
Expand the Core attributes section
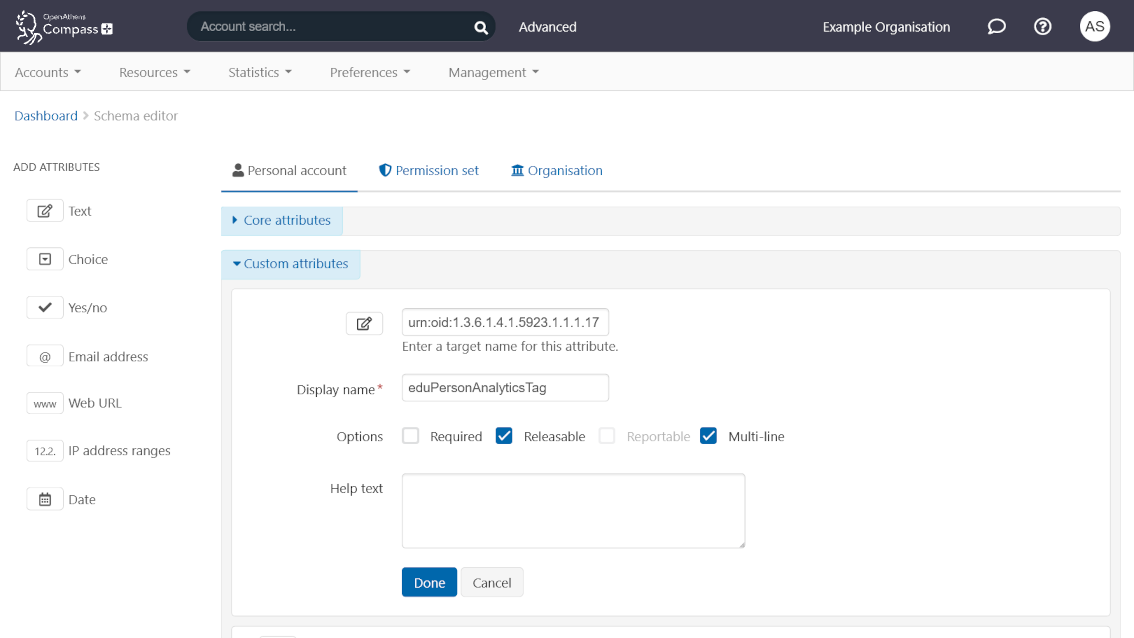282,220
